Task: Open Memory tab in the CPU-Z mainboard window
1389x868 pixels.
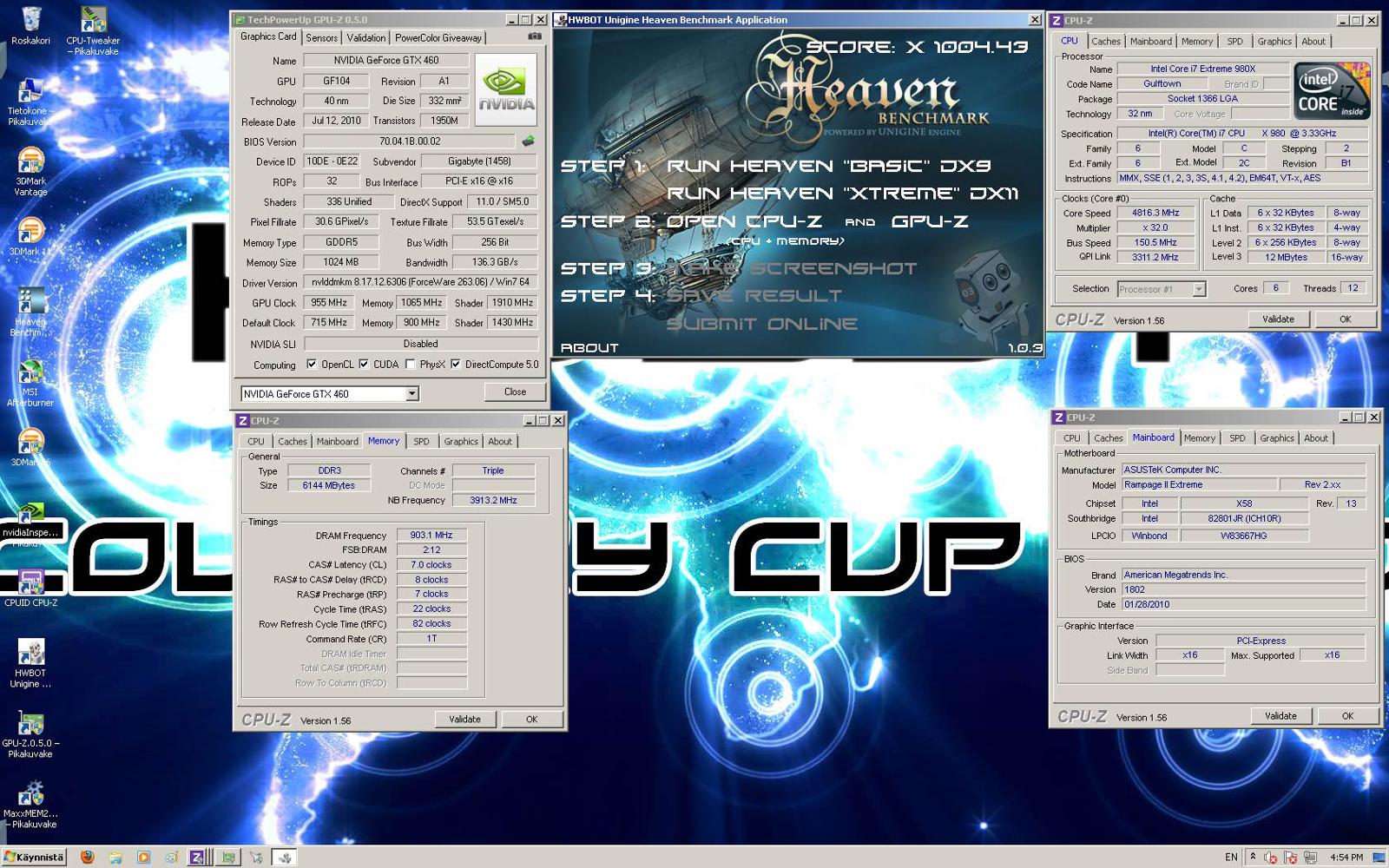Action: click(x=1199, y=438)
